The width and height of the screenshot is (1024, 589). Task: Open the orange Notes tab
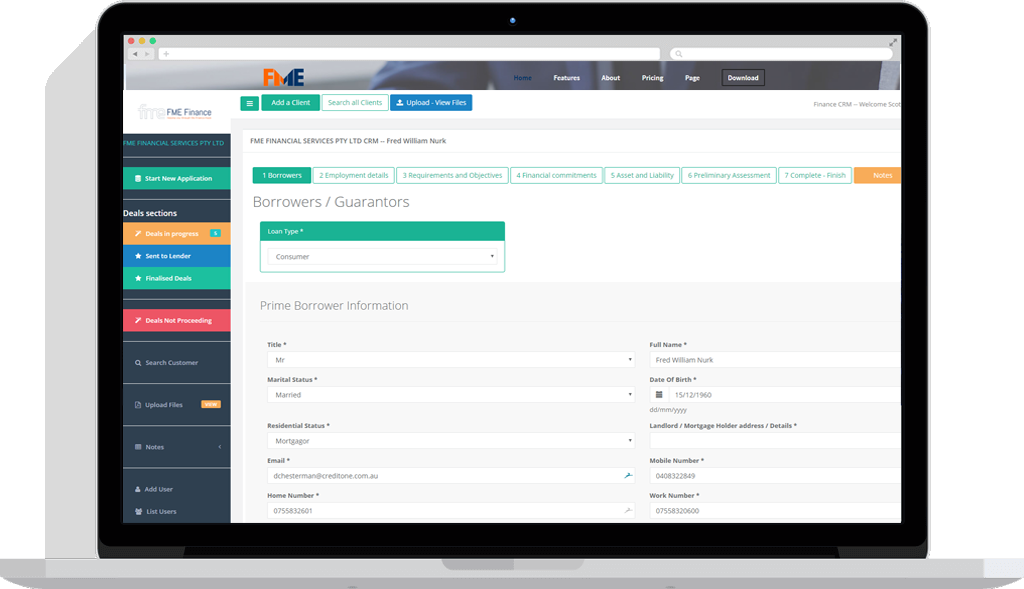(x=878, y=176)
